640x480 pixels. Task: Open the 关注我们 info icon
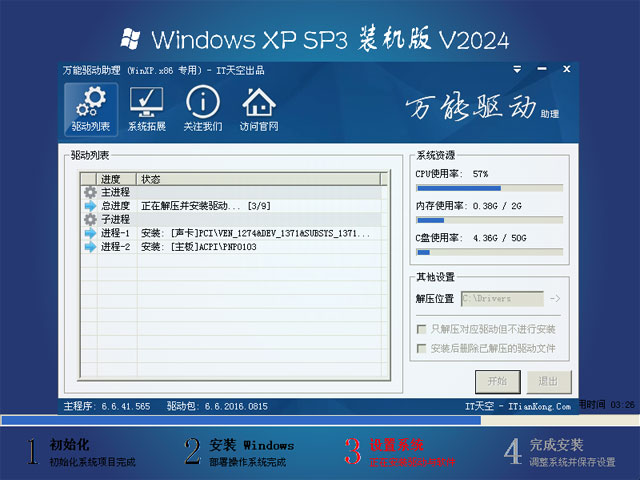[203, 109]
